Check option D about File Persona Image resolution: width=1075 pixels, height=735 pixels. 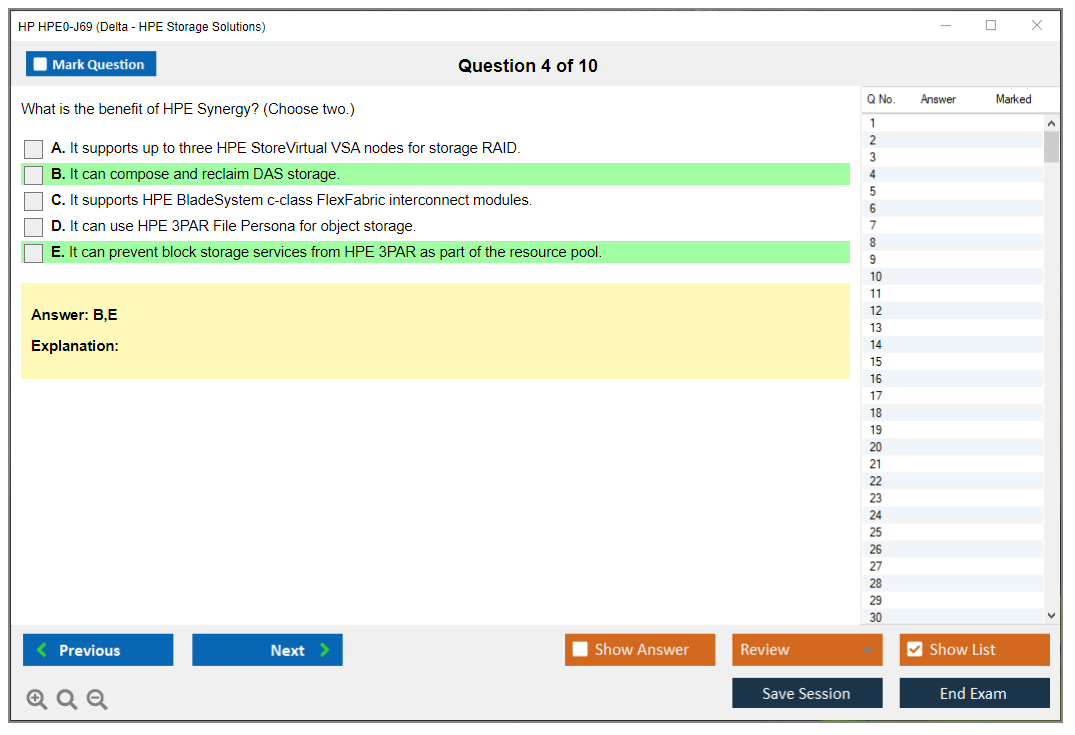pyautogui.click(x=34, y=227)
